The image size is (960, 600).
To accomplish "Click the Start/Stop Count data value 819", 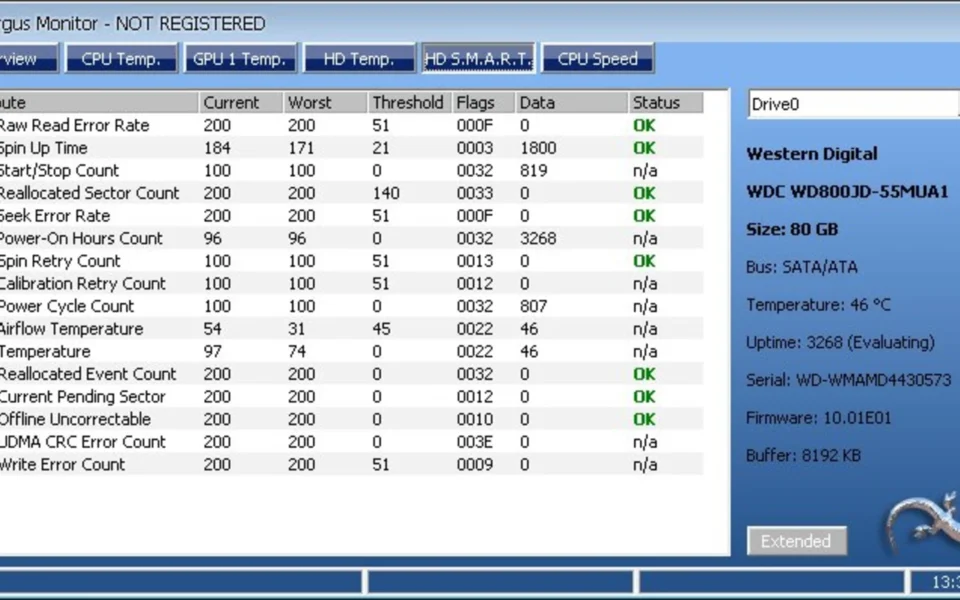I will pyautogui.click(x=533, y=170).
